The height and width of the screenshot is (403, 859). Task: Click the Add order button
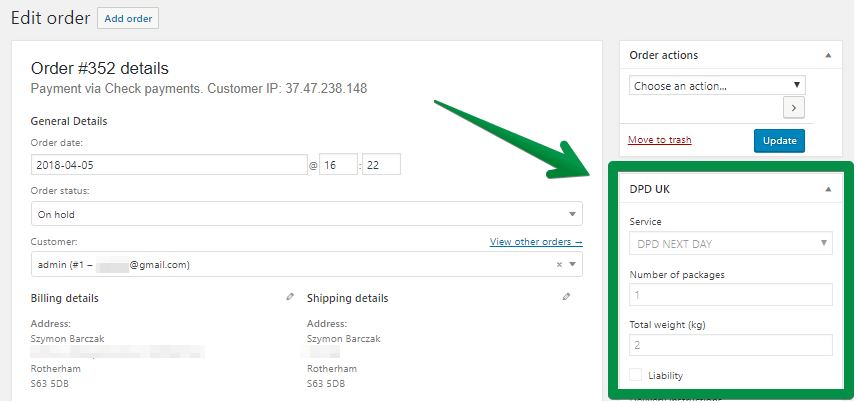(x=128, y=18)
